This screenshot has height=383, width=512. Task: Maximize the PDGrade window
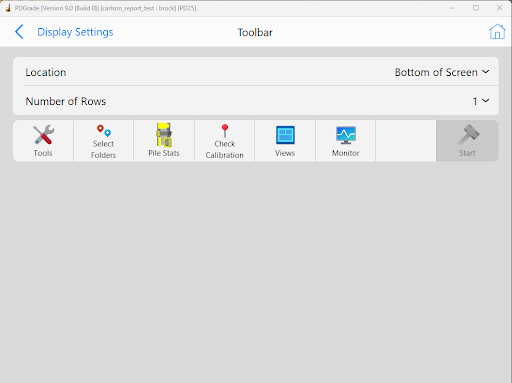coord(476,8)
